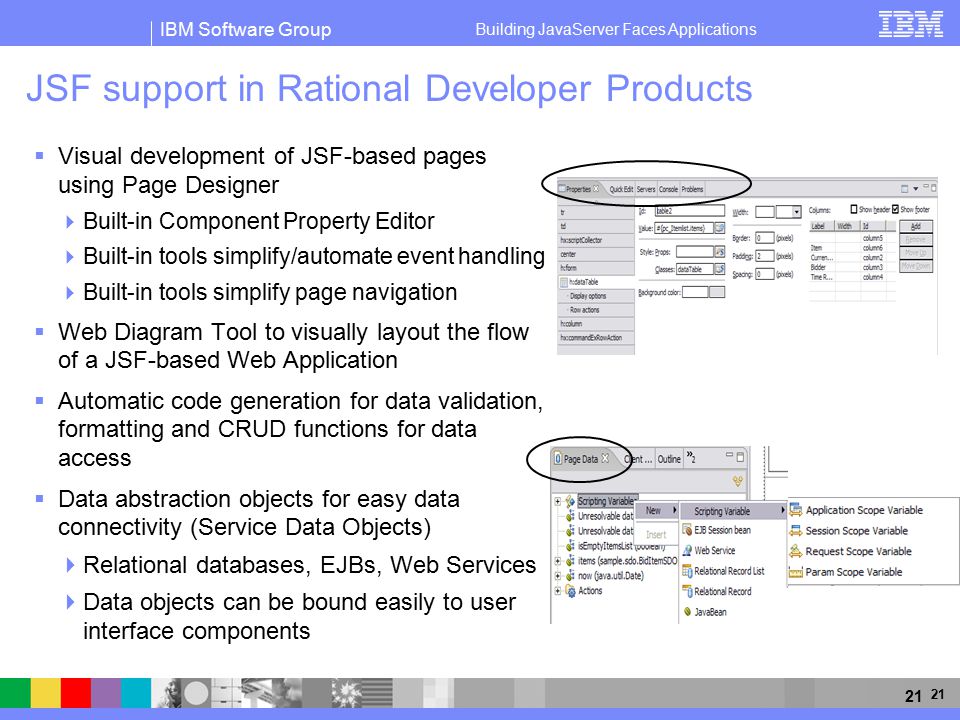Image resolution: width=960 pixels, height=720 pixels.
Task: Select the hx:scriptCollector tag row
Action: click(x=596, y=240)
